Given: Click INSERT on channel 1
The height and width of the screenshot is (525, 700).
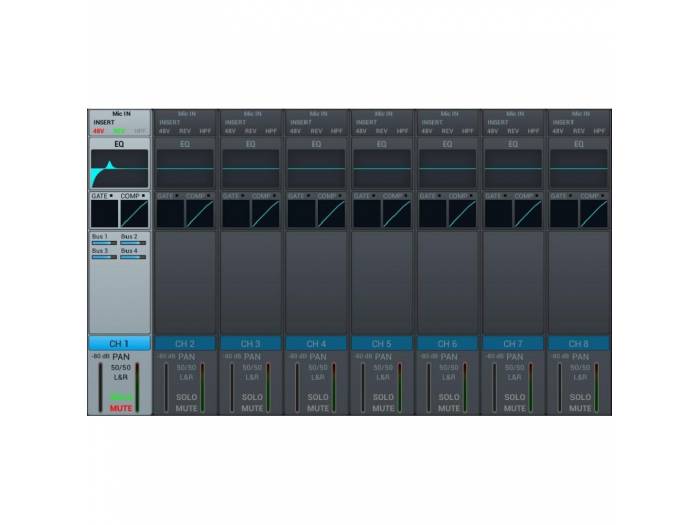Looking at the screenshot, I should (x=104, y=123).
